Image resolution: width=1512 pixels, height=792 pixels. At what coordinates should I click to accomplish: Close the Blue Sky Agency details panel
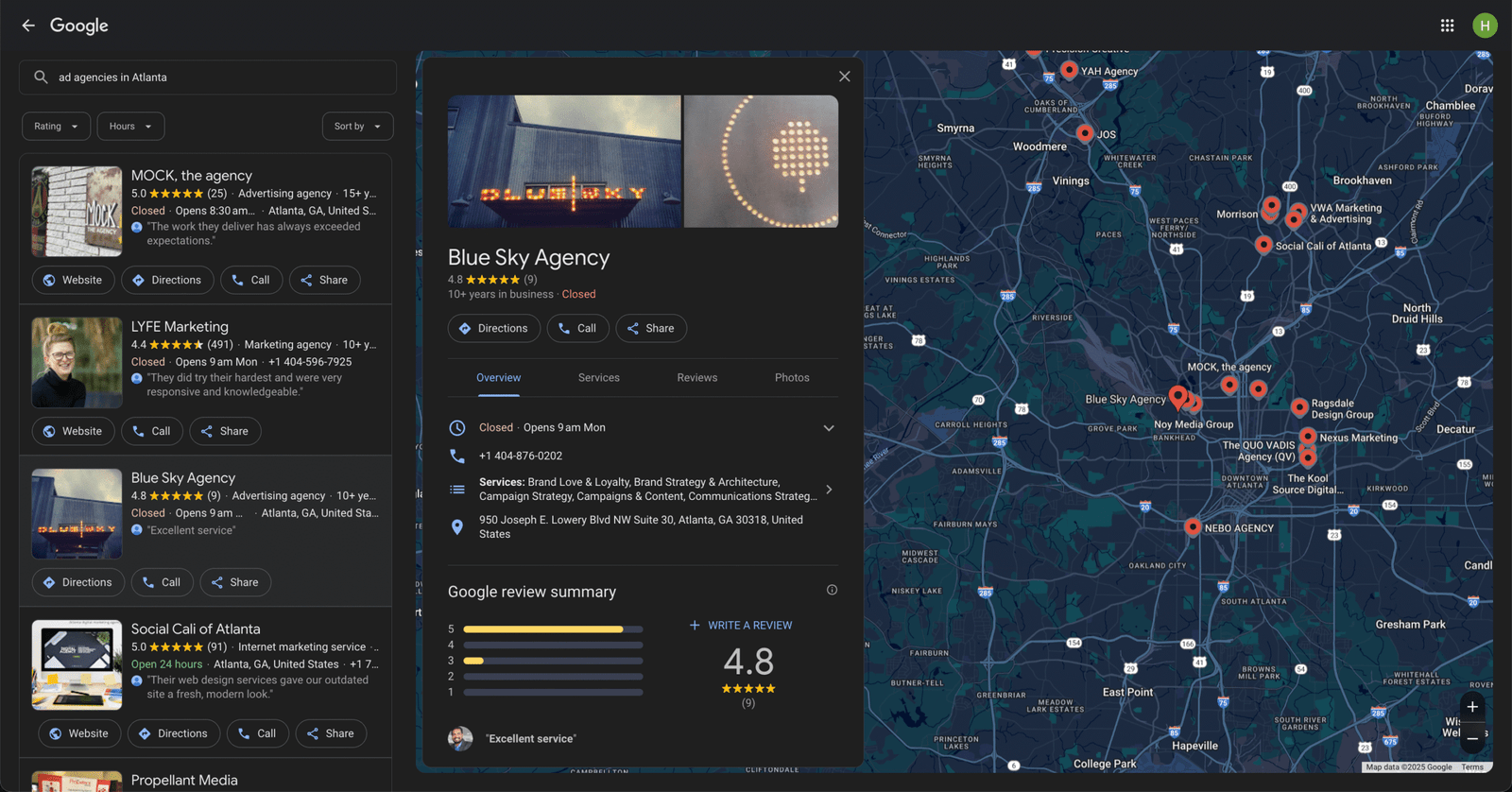pos(845,77)
